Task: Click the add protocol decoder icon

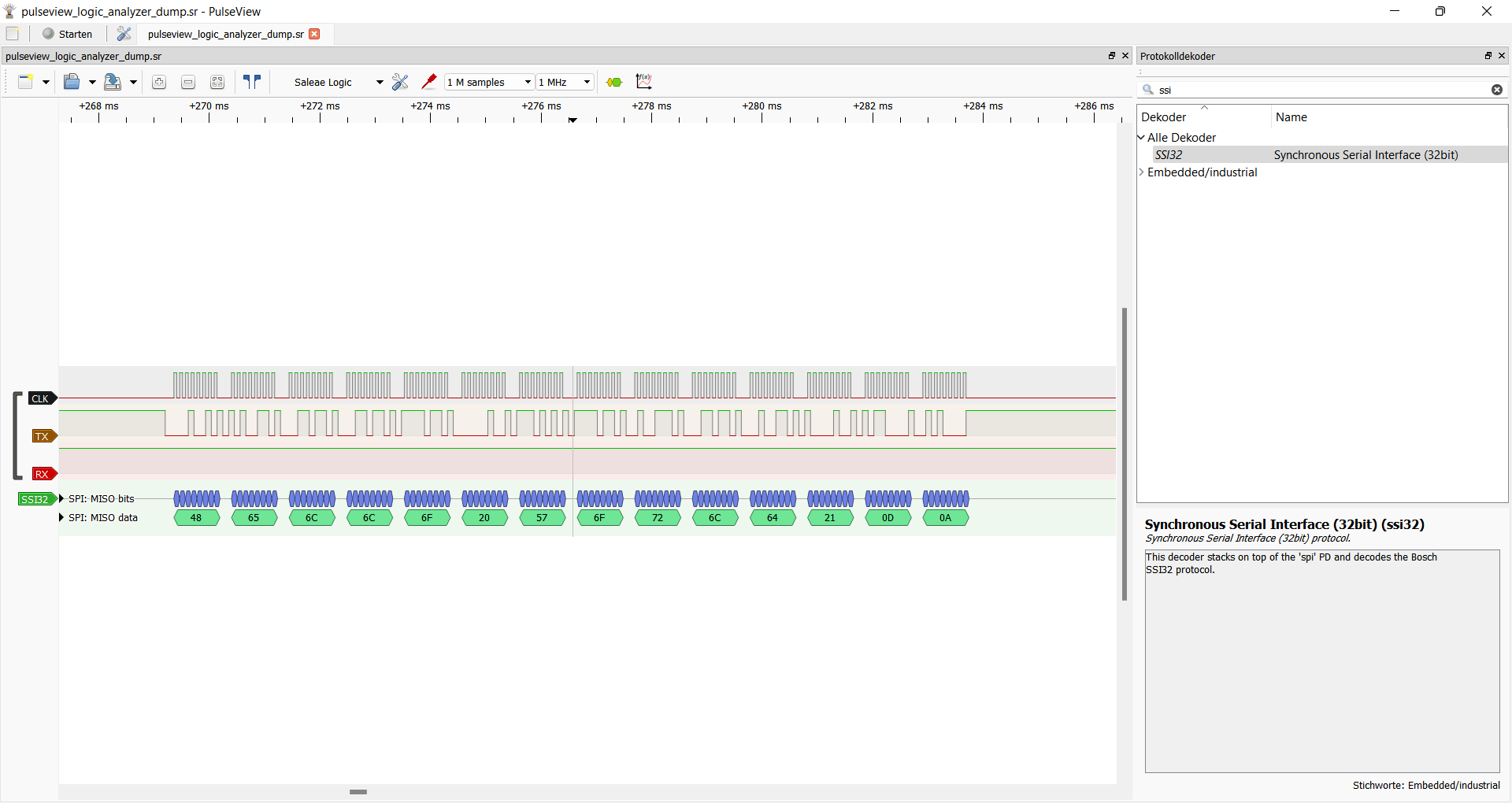Action: (x=614, y=82)
